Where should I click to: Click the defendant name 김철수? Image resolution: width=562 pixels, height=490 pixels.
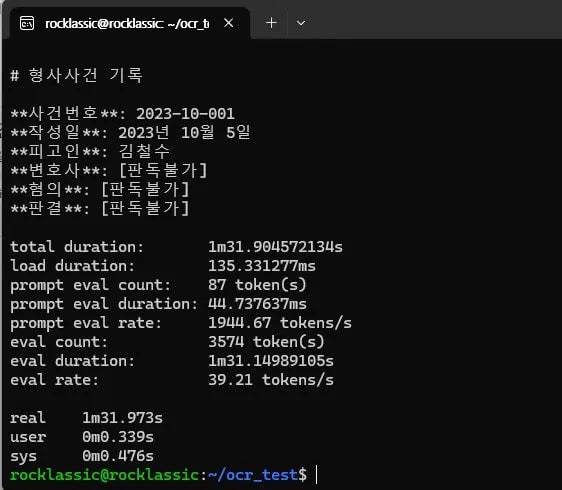(144, 151)
